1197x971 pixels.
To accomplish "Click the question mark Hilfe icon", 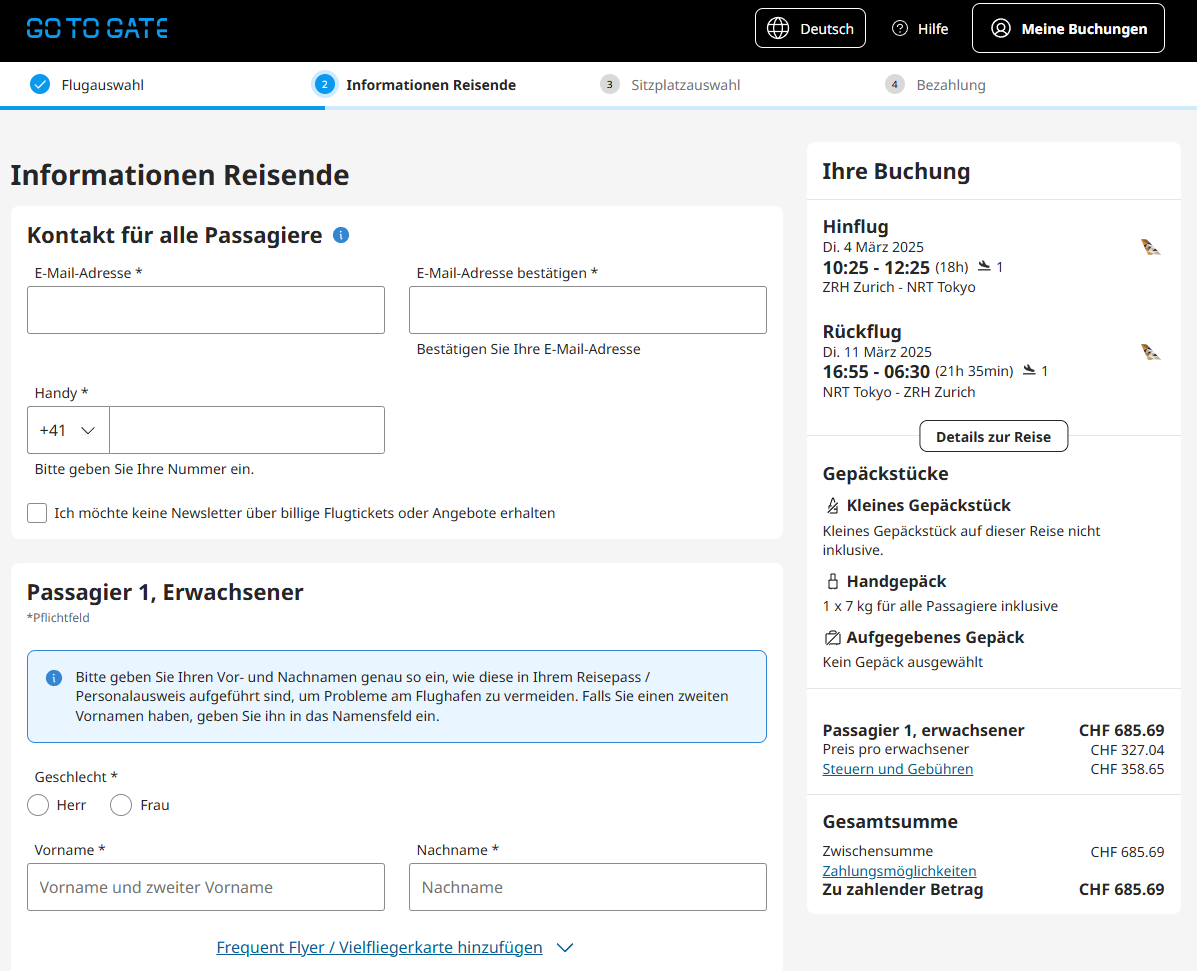I will (x=900, y=29).
